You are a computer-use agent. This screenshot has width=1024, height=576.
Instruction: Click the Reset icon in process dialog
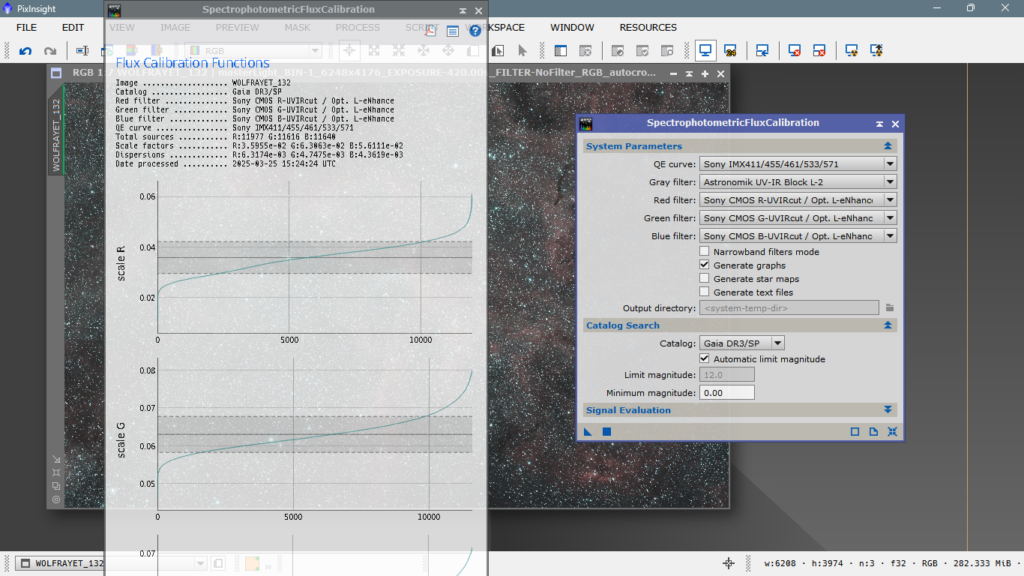[892, 432]
